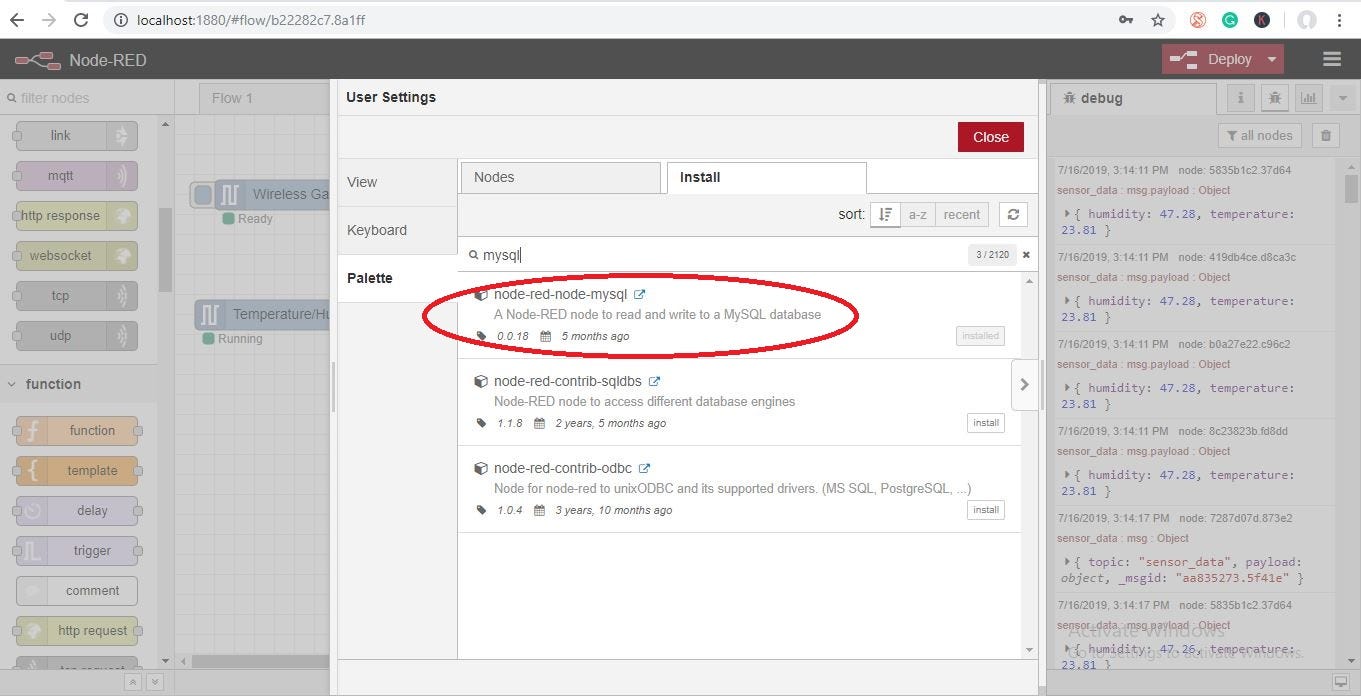1361x696 pixels.
Task: Select the function palette node
Action: (77, 431)
